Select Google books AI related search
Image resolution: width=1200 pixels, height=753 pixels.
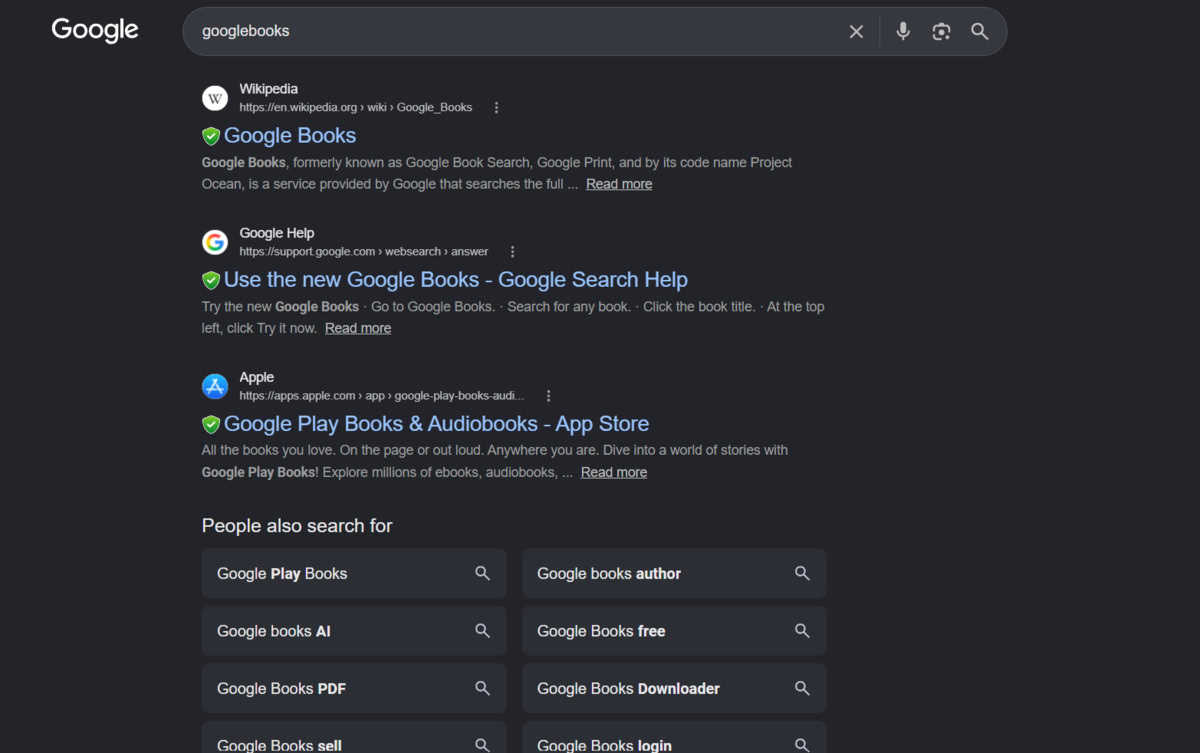click(354, 631)
